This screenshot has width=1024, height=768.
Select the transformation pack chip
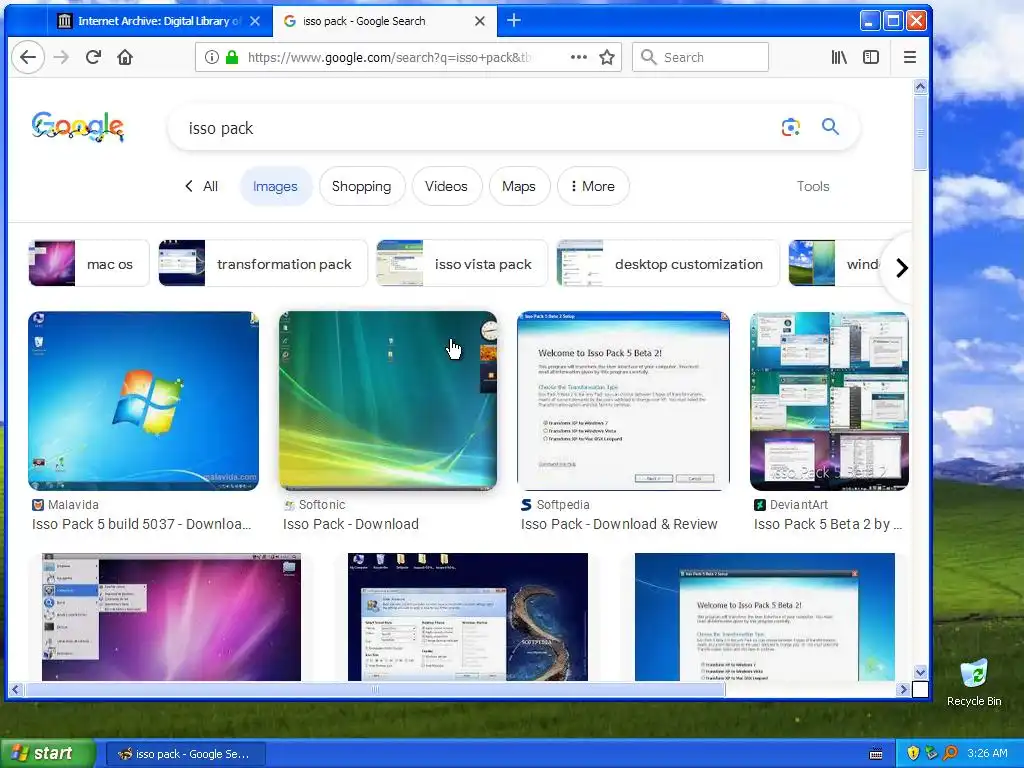pyautogui.click(x=263, y=264)
